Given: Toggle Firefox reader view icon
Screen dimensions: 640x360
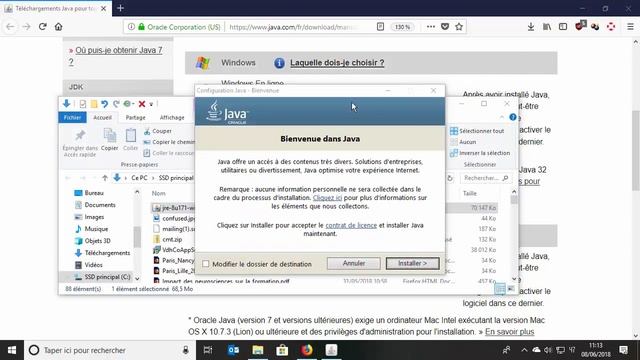Looking at the screenshot, I should click(x=380, y=27).
